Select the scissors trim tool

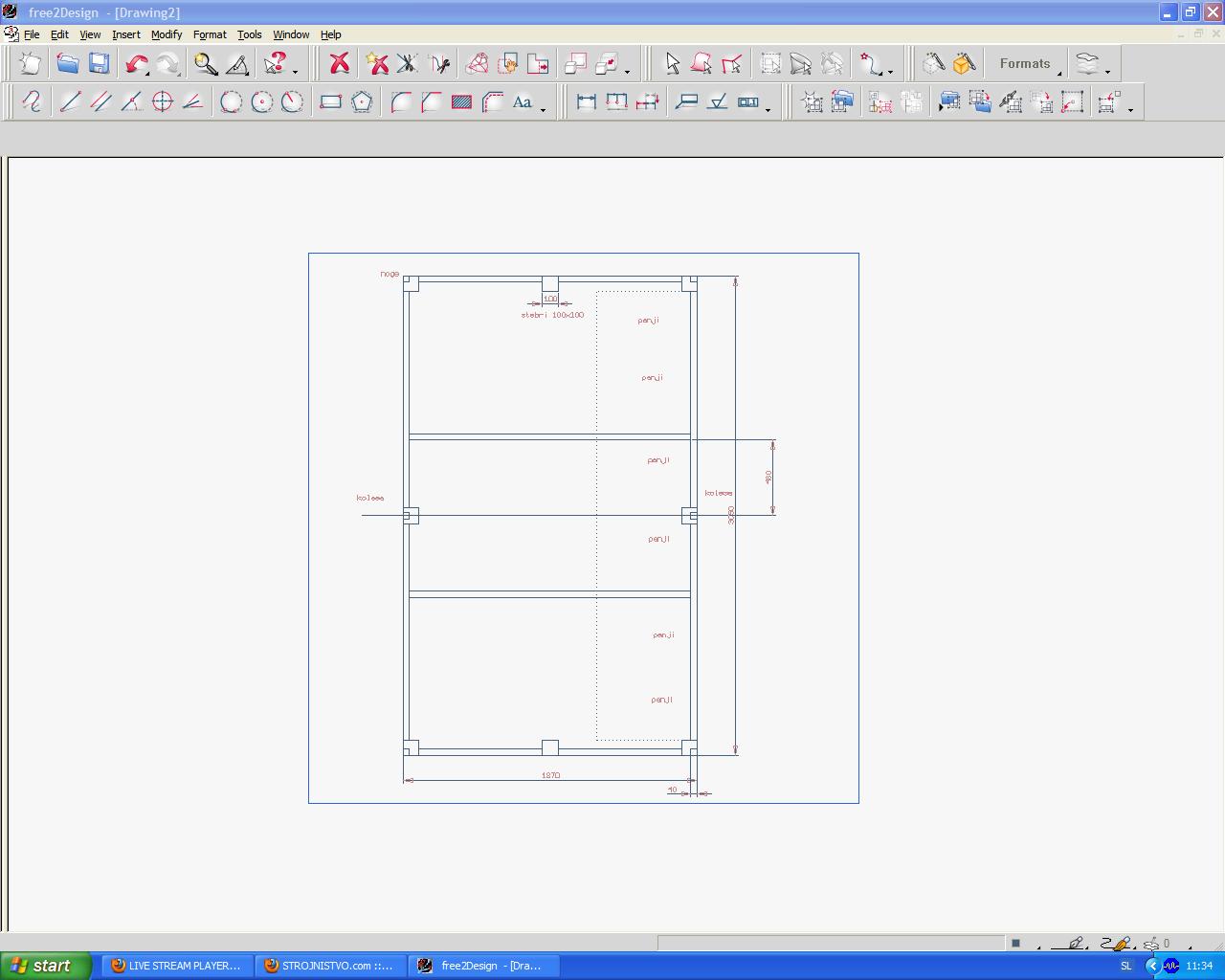point(439,64)
